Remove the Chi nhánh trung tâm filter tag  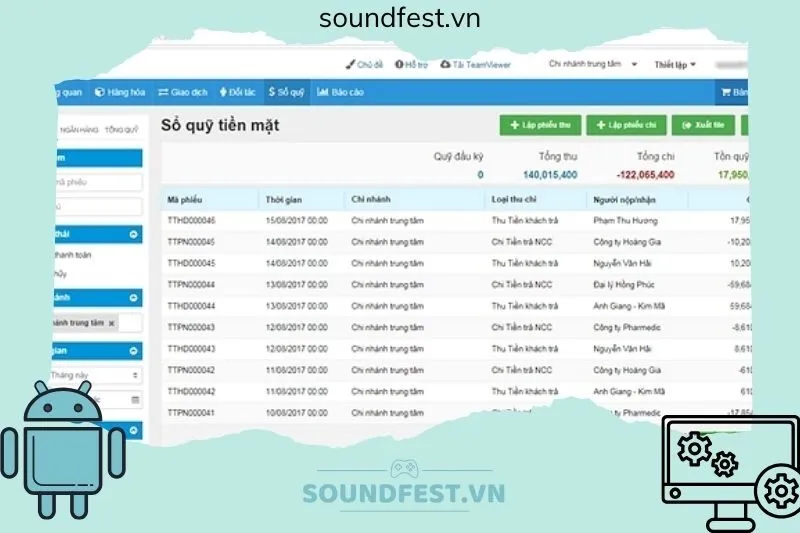(x=112, y=323)
